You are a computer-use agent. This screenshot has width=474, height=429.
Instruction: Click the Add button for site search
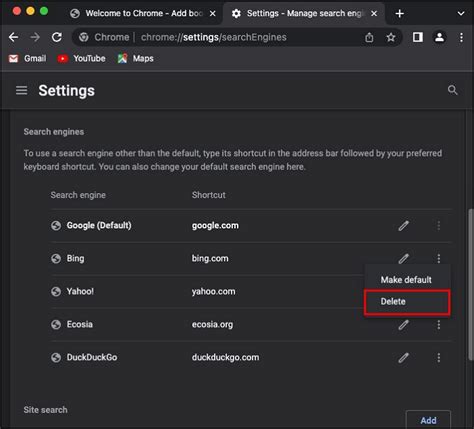click(x=428, y=420)
